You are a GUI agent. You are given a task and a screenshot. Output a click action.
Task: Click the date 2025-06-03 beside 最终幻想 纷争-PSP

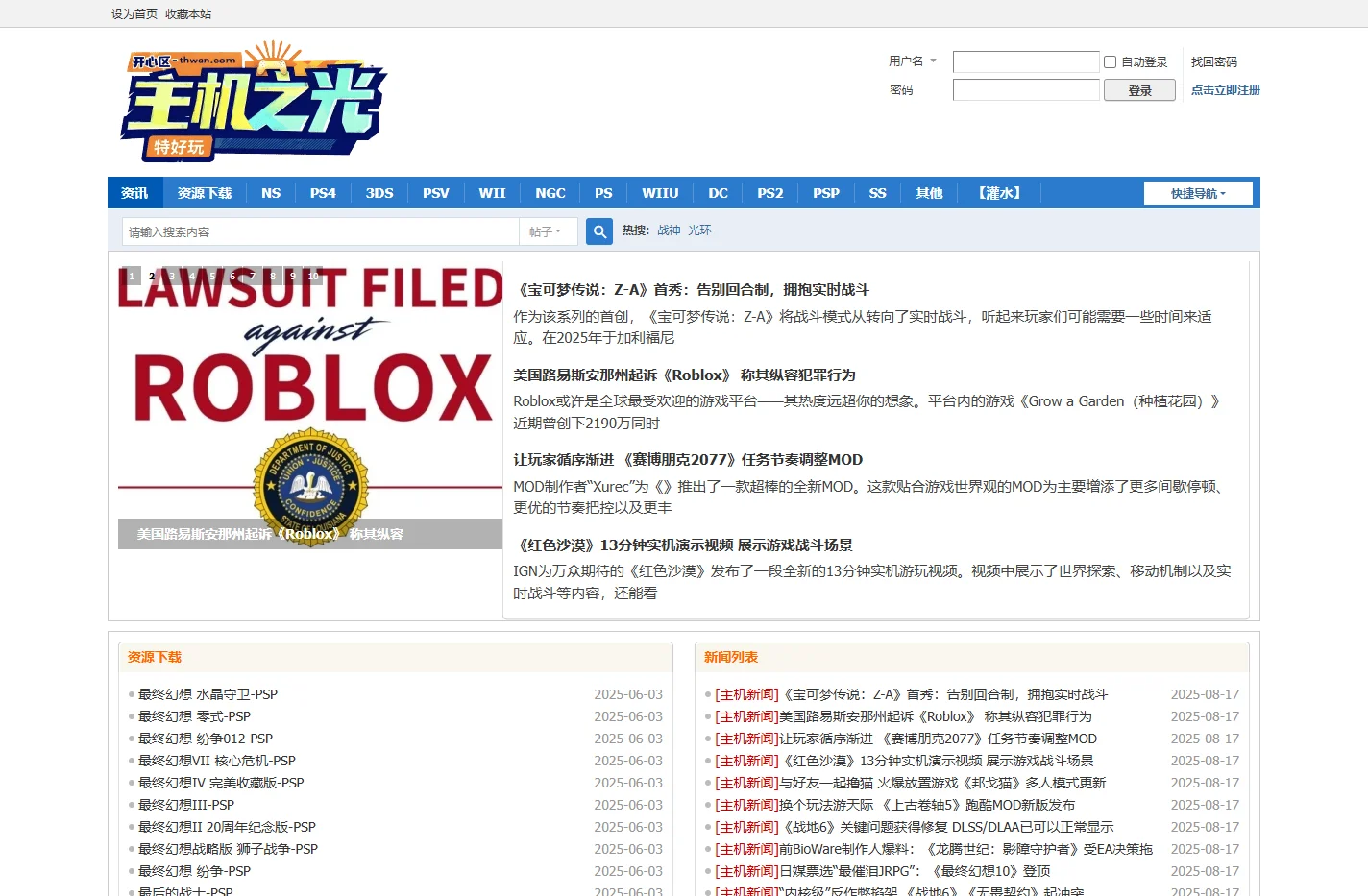click(x=628, y=871)
